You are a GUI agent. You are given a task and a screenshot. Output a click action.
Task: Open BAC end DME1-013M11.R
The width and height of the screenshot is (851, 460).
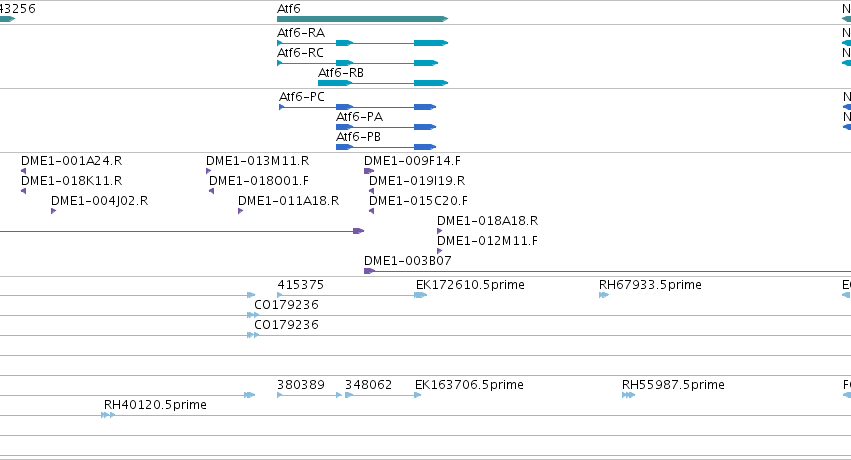click(257, 161)
